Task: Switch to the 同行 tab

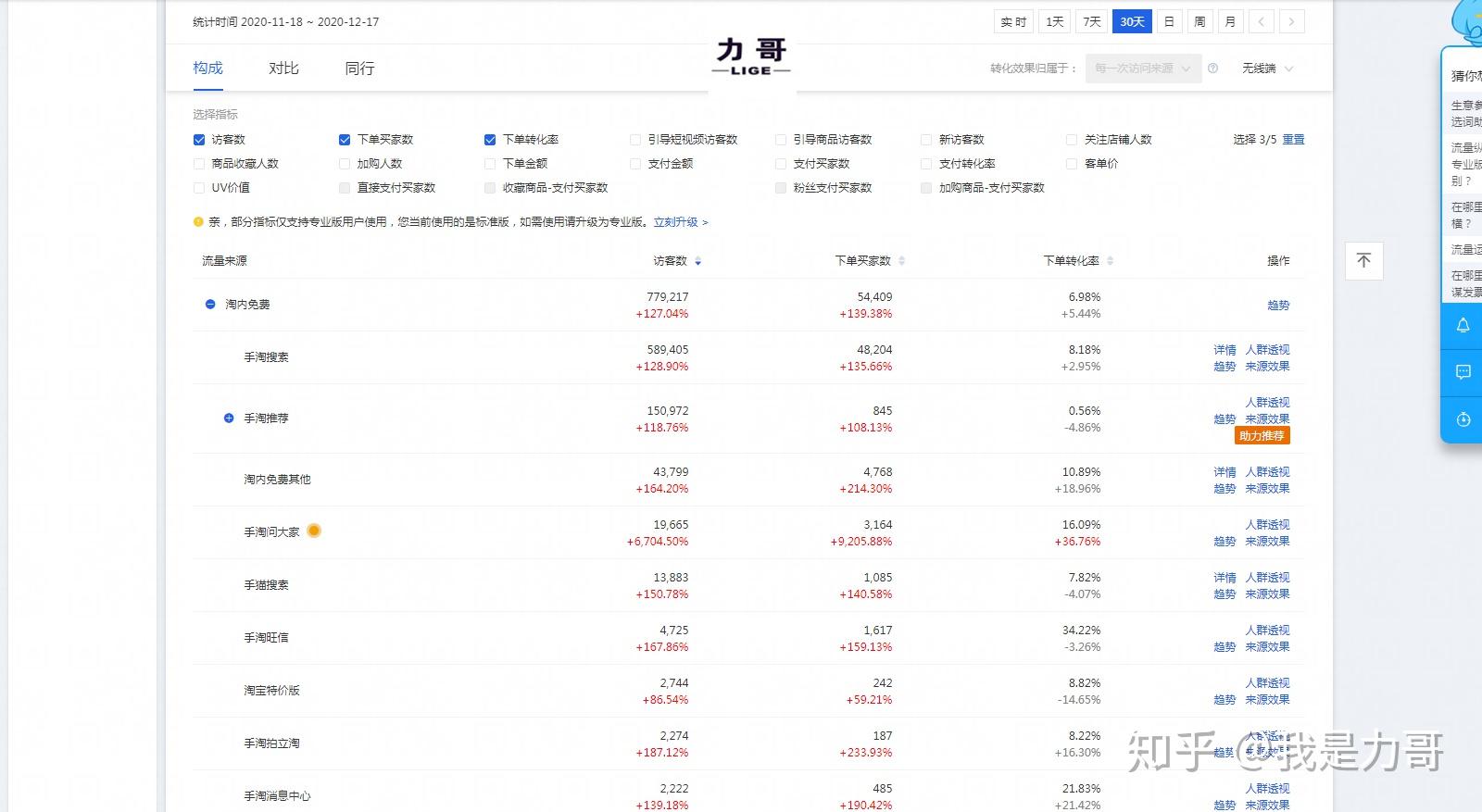Action: 359,69
